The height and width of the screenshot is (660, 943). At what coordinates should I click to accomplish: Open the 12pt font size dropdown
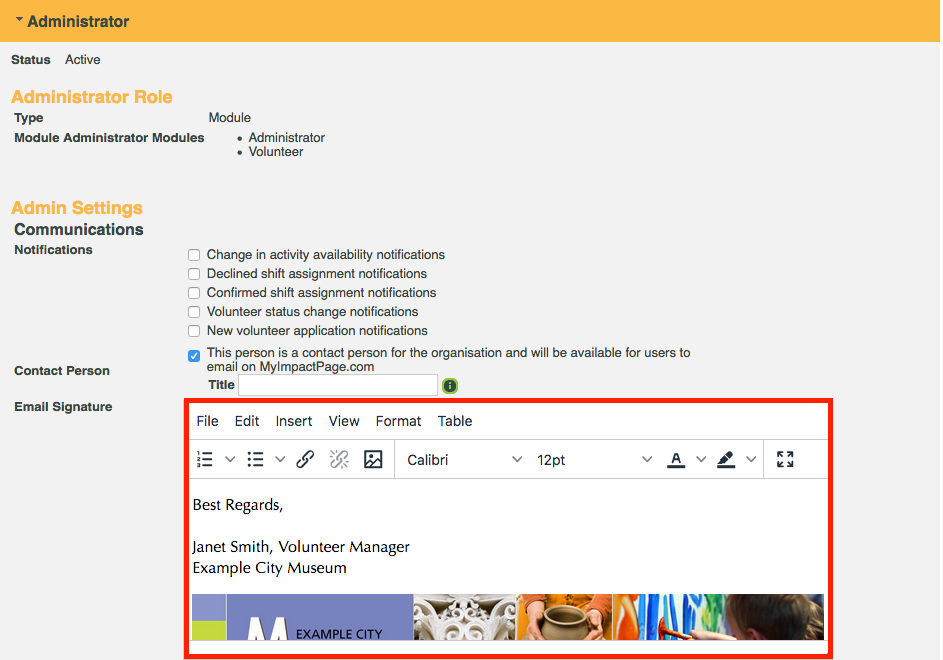pyautogui.click(x=594, y=460)
